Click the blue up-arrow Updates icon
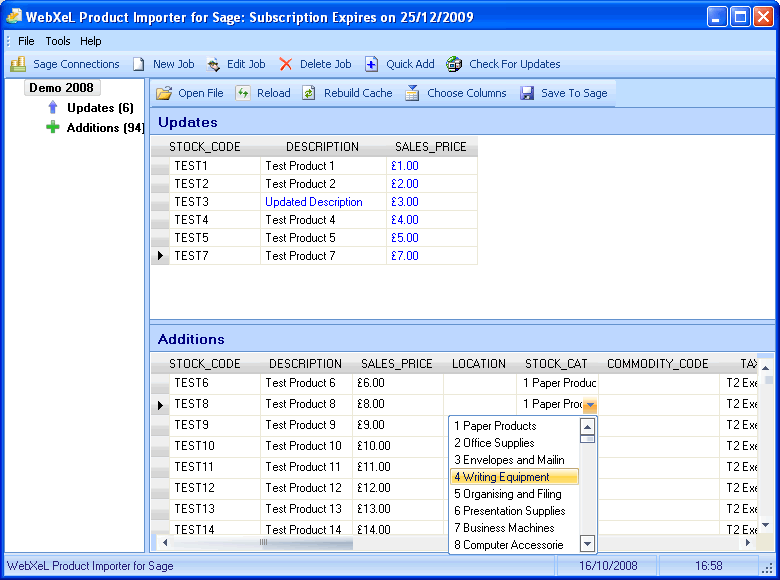This screenshot has height=580, width=780. coord(53,107)
